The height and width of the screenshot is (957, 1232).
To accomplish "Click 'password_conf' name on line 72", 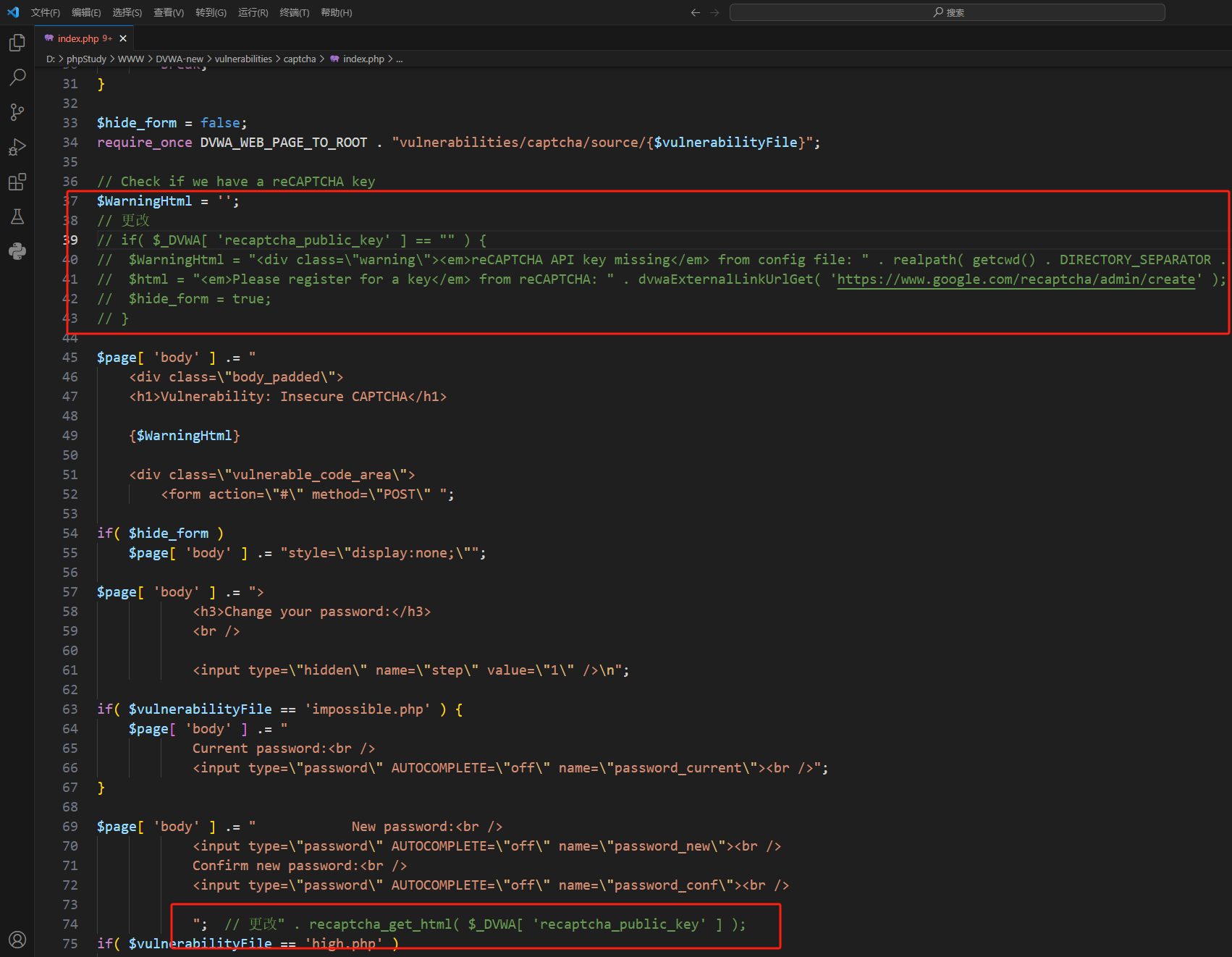I will pos(666,885).
